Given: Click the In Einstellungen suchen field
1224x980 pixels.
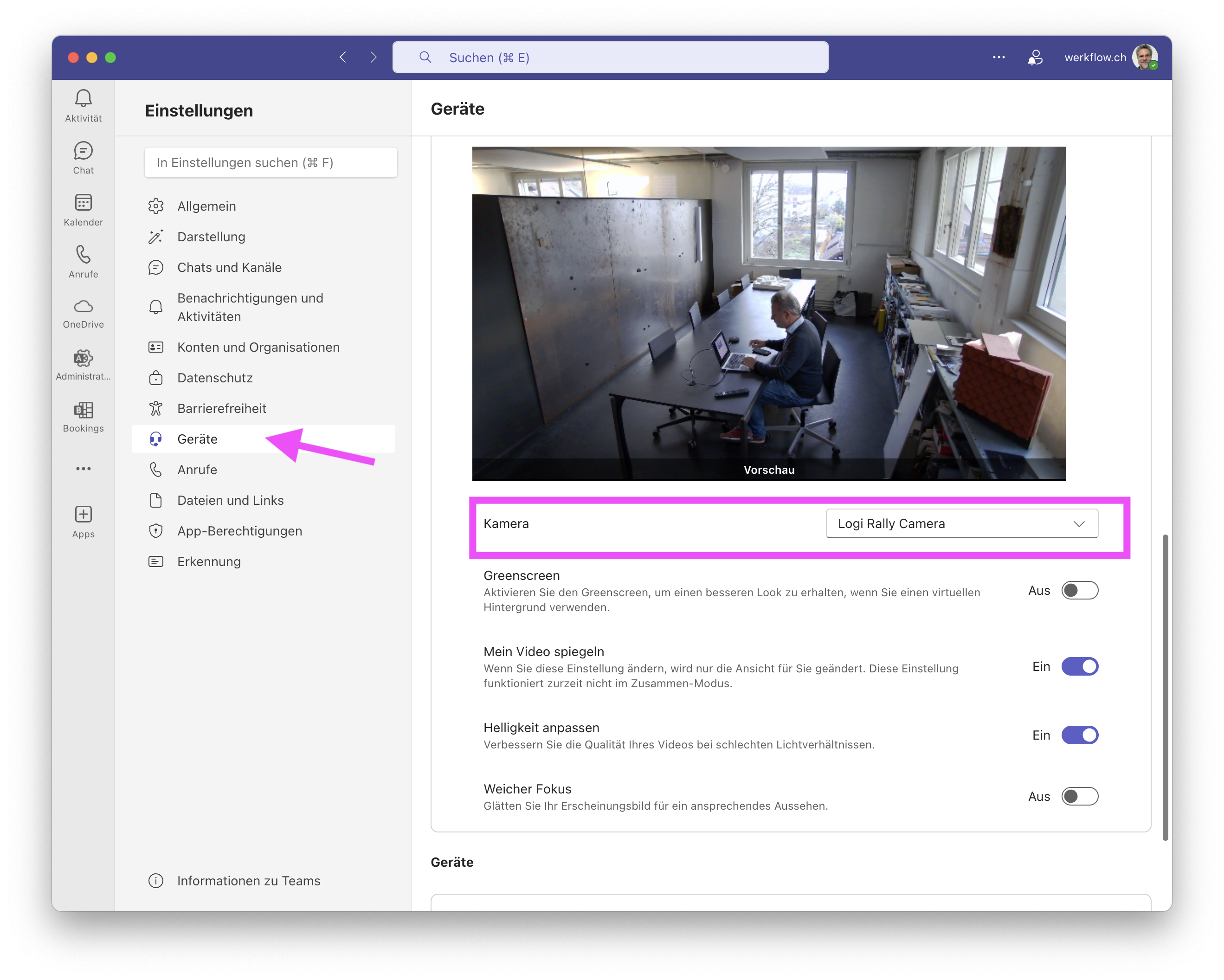Looking at the screenshot, I should (270, 163).
